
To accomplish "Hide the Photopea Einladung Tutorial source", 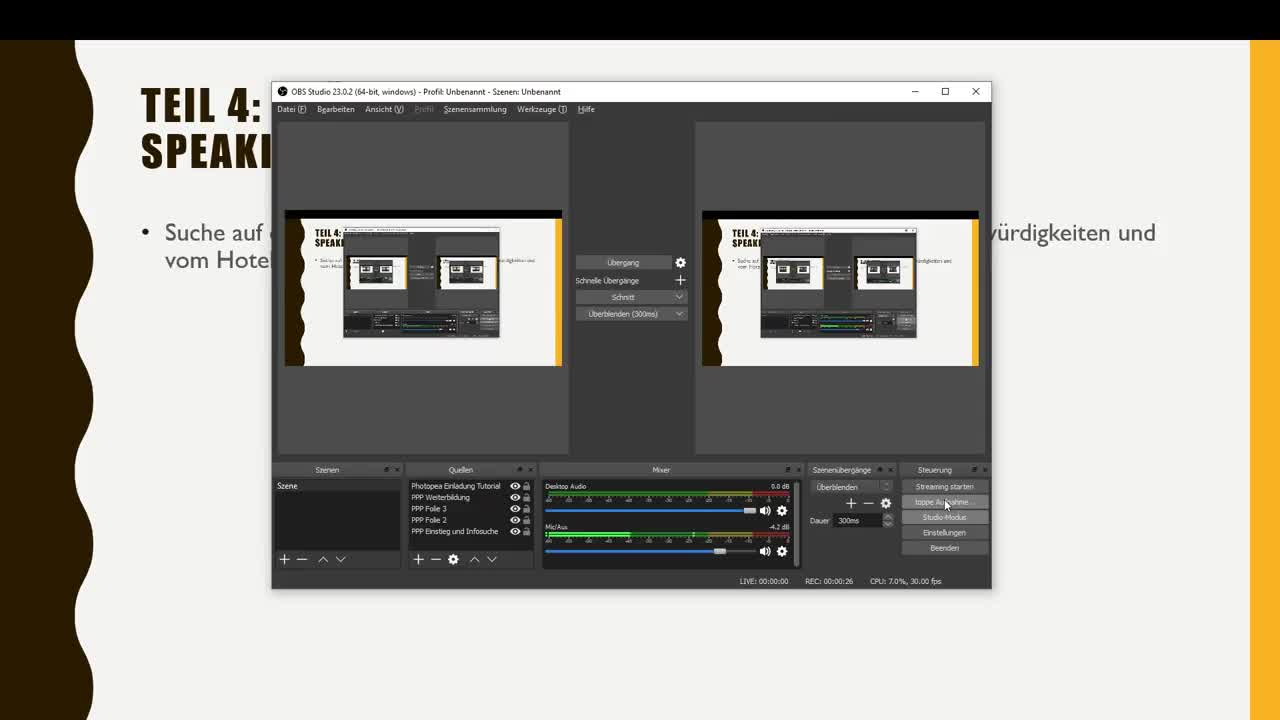I will (515, 486).
